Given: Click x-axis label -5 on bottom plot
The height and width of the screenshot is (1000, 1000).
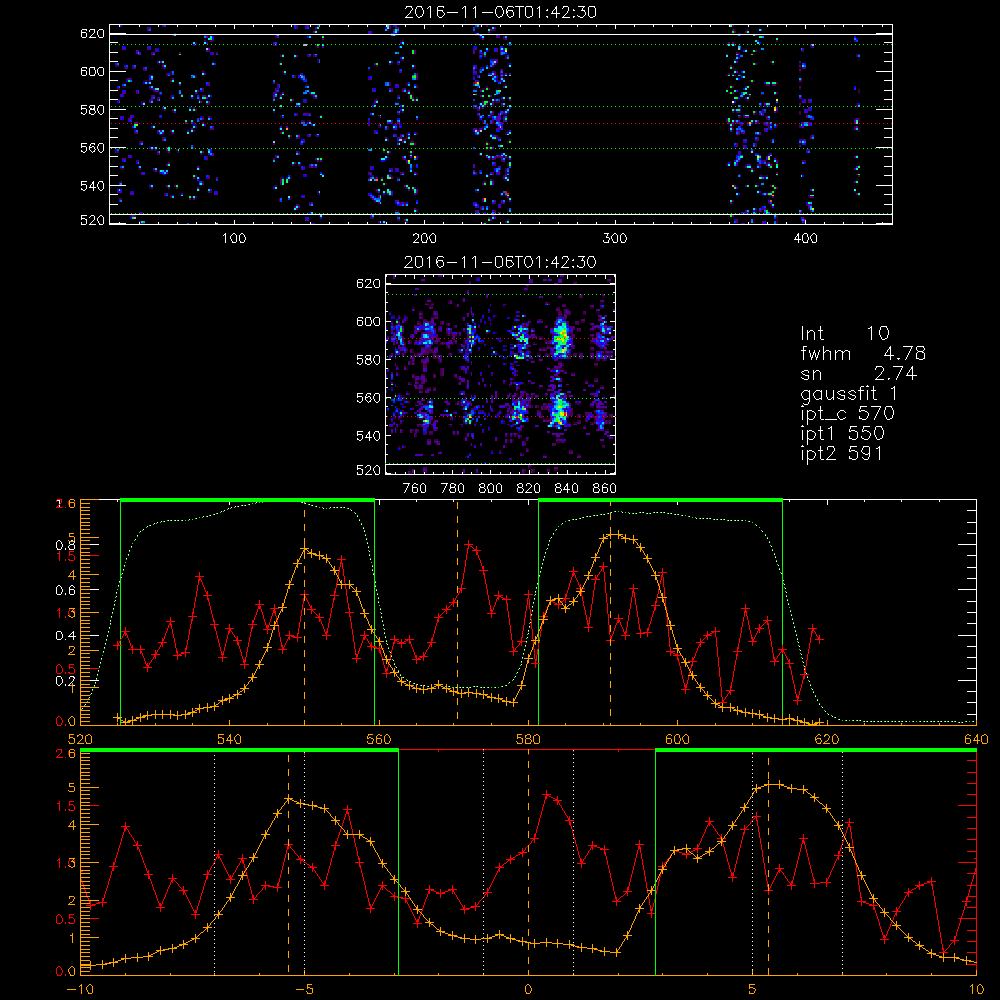Looking at the screenshot, I should 305,989.
